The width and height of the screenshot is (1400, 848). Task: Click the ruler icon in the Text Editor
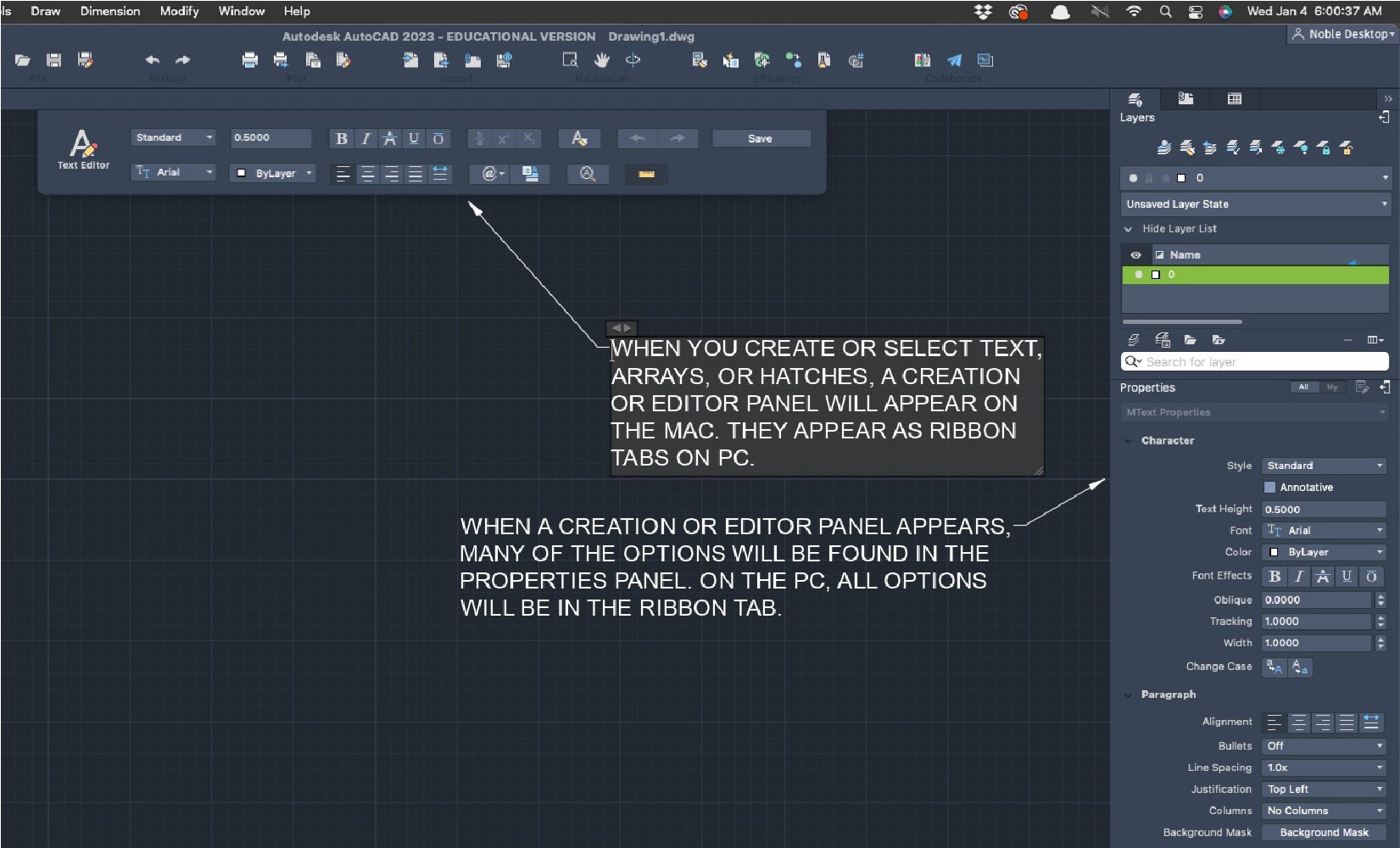646,175
